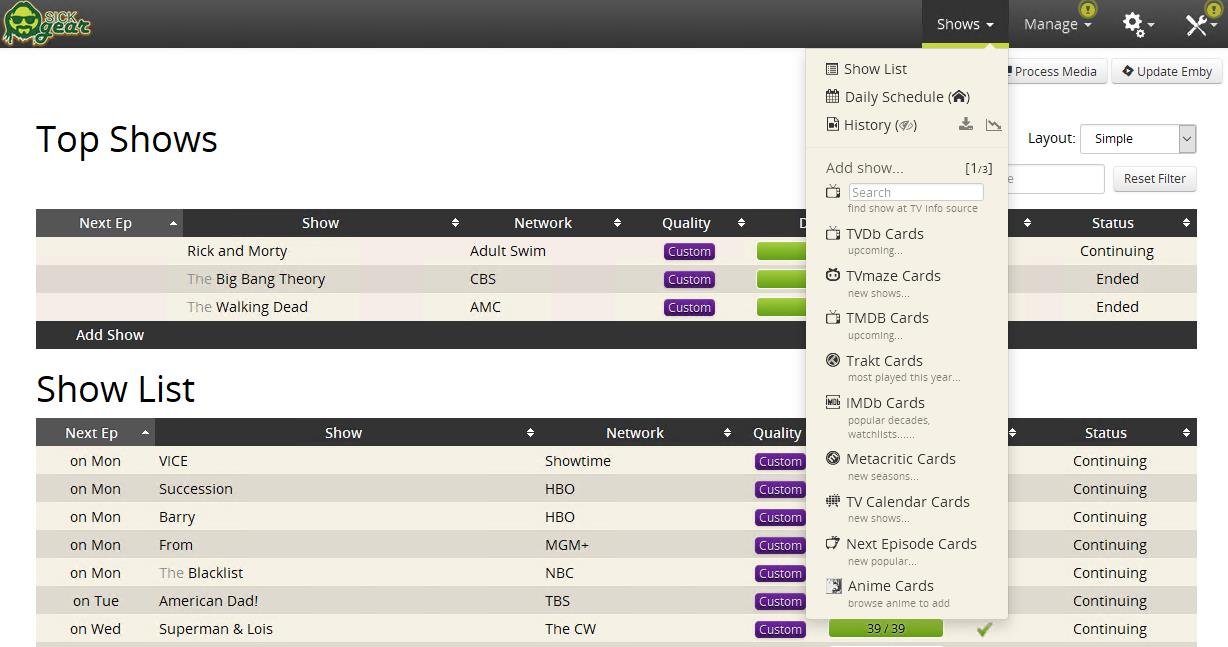Screen dimensions: 1228x647
Task: Click the IMDb Cards logo icon
Action: coord(833,402)
